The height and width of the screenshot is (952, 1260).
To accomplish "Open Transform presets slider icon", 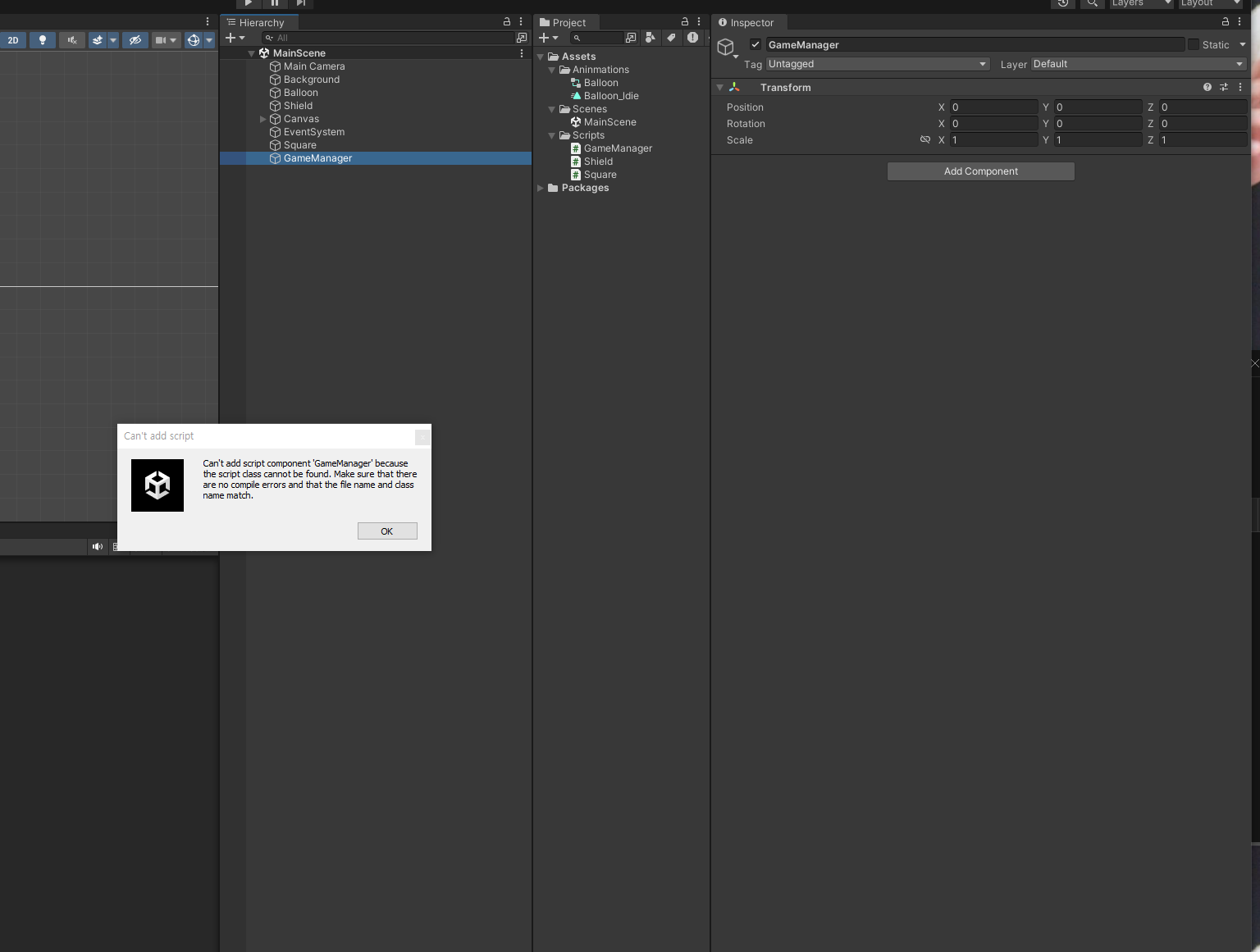I will [x=1224, y=87].
